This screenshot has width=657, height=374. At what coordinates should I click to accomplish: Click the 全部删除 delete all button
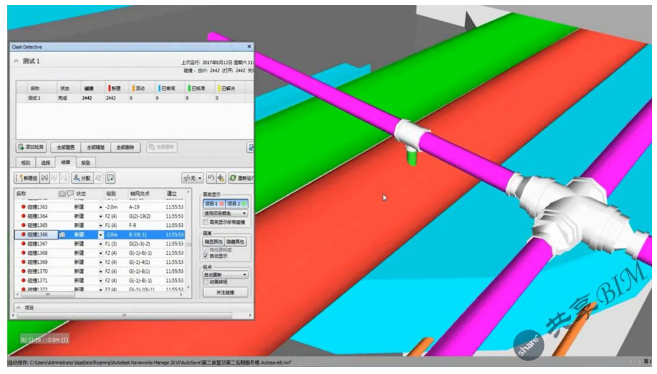click(x=125, y=147)
